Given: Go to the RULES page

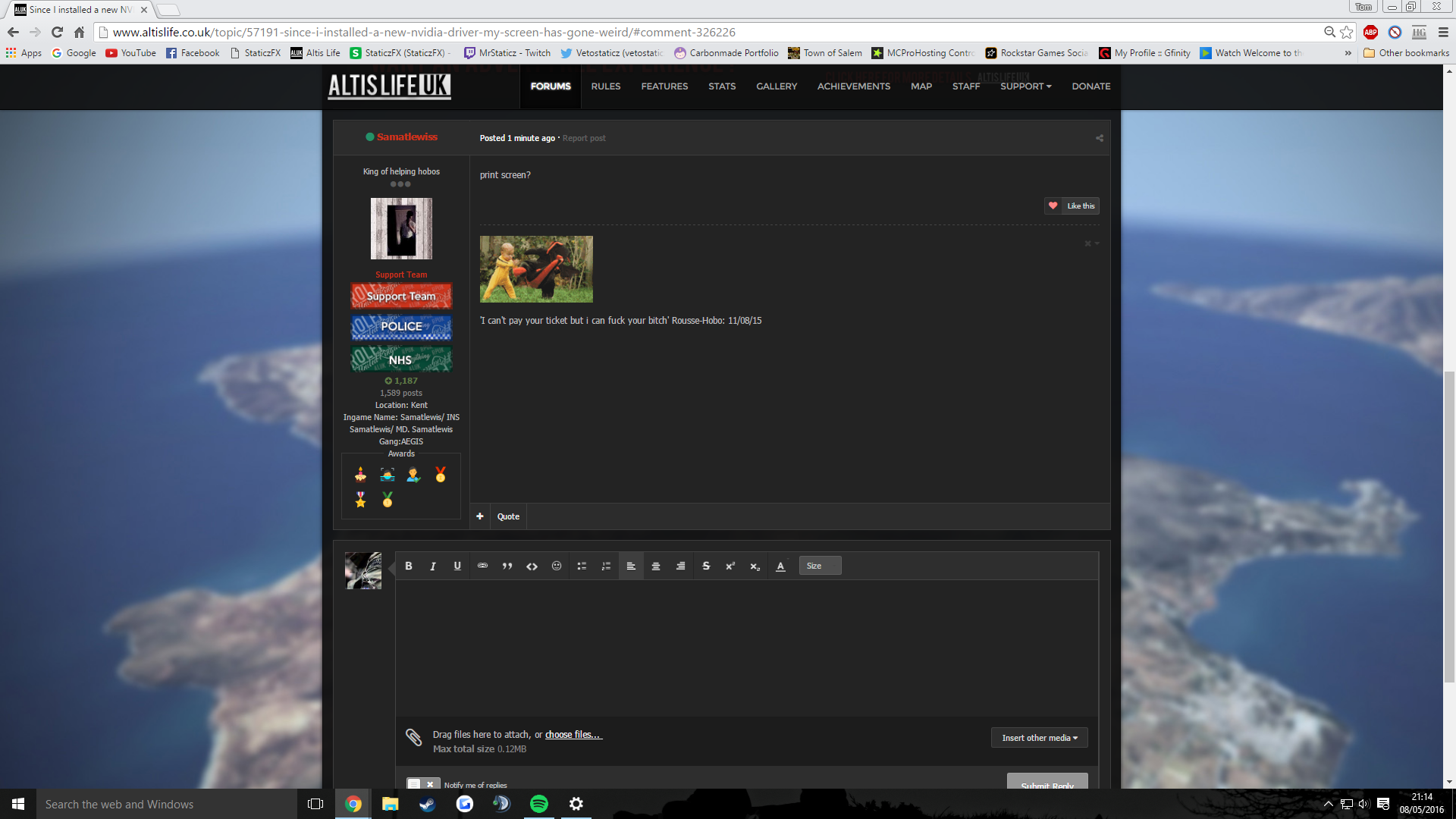Looking at the screenshot, I should [x=605, y=86].
